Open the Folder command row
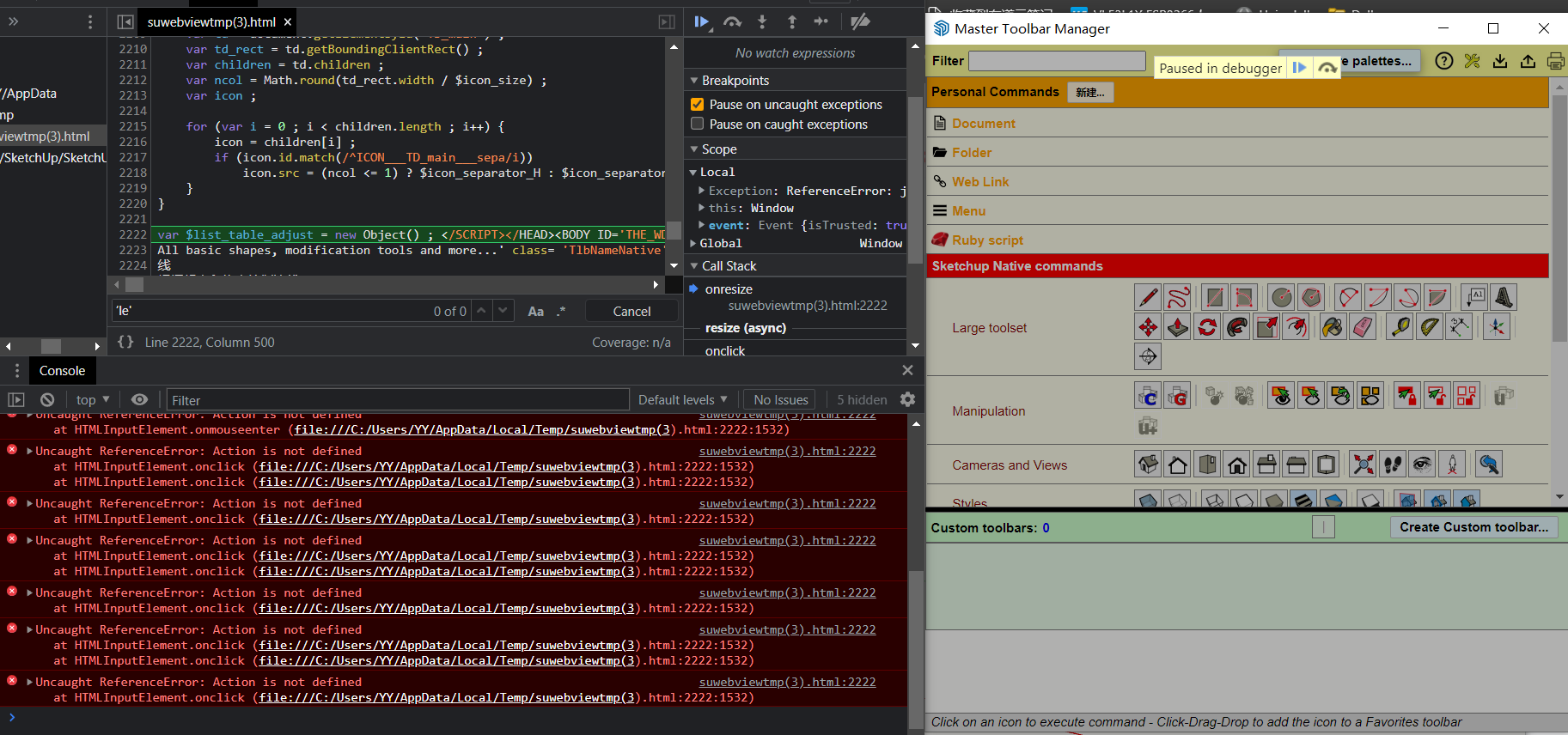Screen dimensions: 1568x735 pos(972,152)
